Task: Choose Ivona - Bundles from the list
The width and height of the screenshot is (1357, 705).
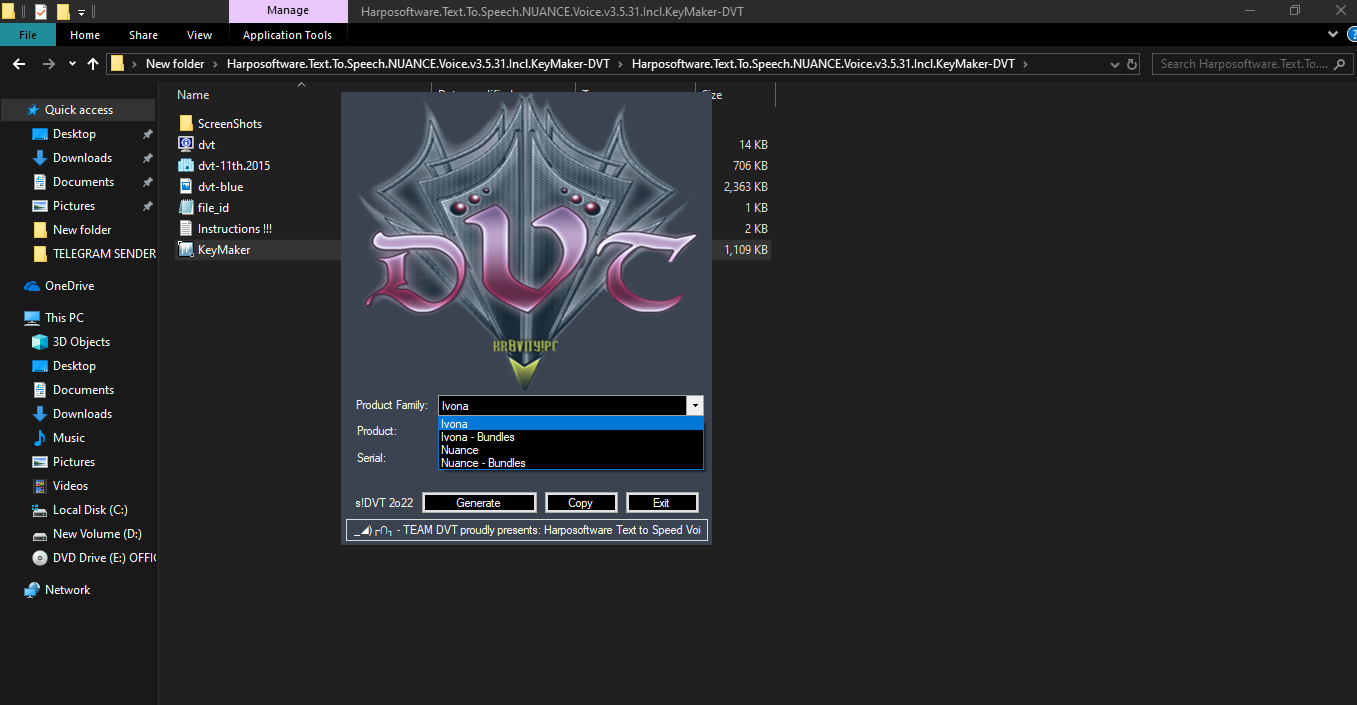Action: [x=571, y=437]
